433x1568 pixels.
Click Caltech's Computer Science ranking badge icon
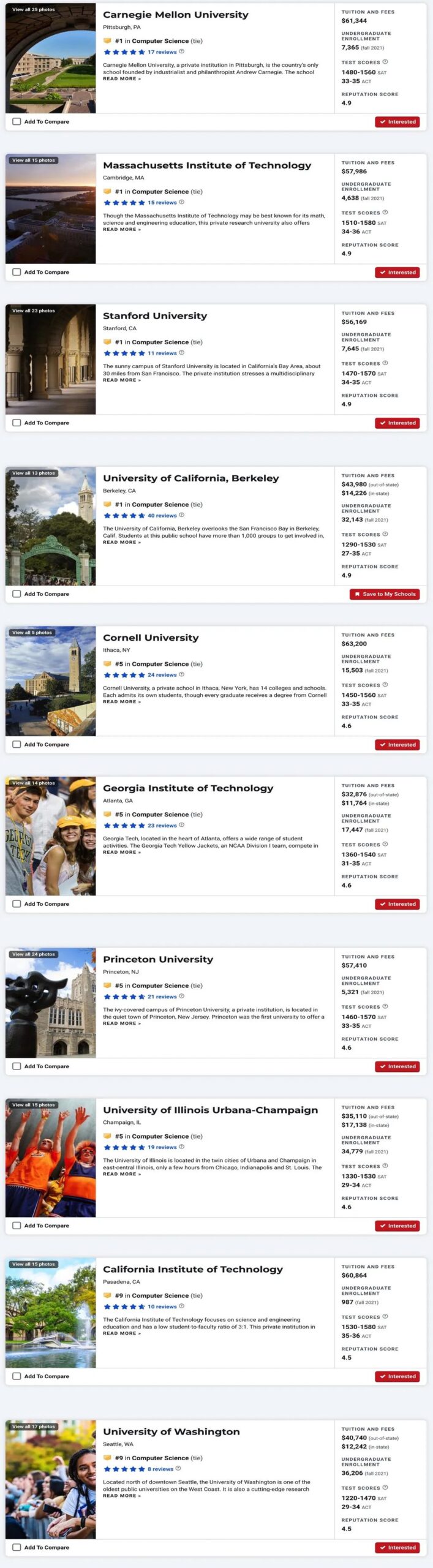107,1295
